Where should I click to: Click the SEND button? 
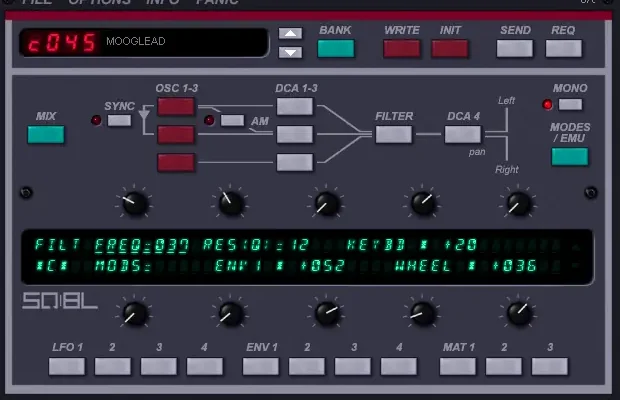tap(515, 49)
